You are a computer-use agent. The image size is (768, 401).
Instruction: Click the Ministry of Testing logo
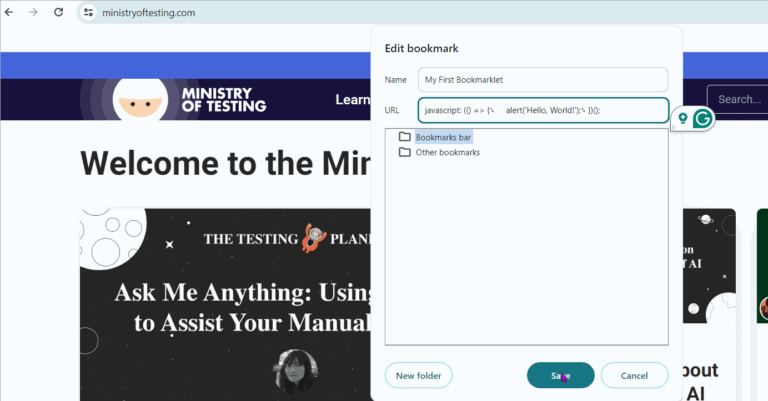(x=174, y=99)
